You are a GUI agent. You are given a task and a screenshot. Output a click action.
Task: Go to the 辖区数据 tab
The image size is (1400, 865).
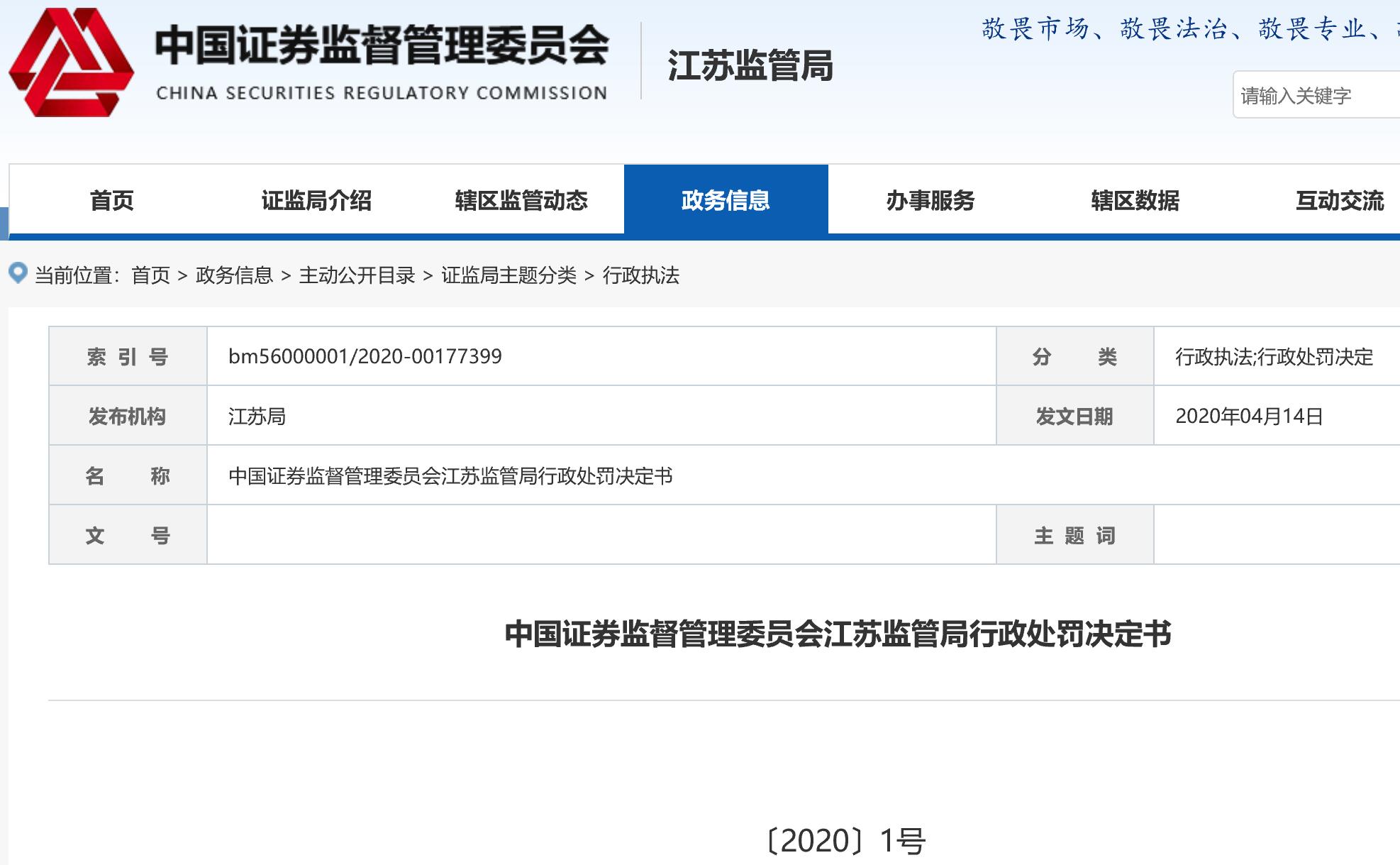point(1135,201)
